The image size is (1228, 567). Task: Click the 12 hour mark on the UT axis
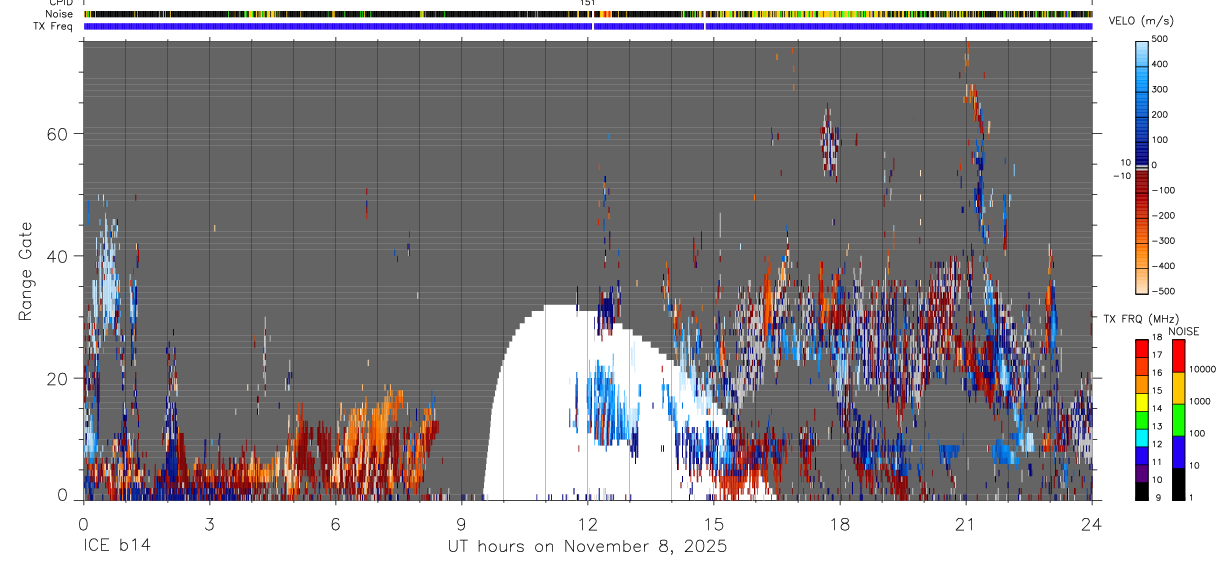tap(587, 524)
